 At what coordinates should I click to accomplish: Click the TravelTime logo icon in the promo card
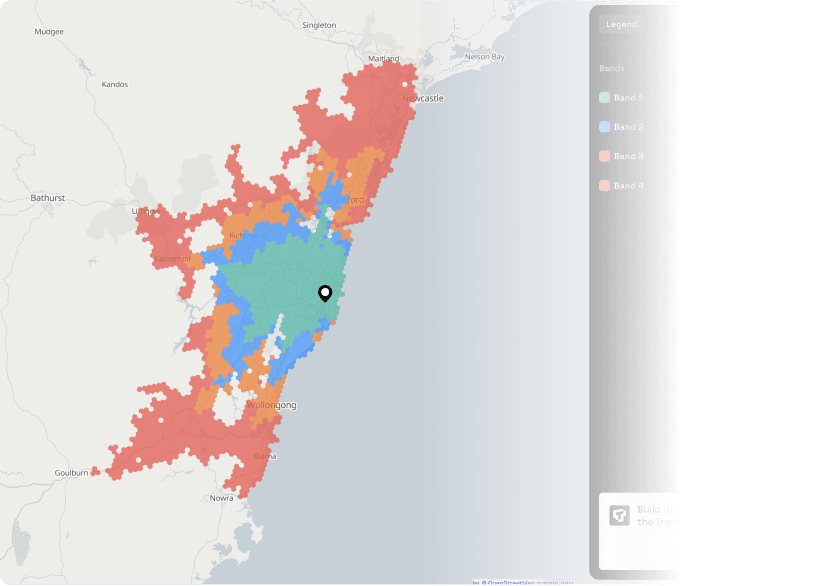(x=620, y=516)
